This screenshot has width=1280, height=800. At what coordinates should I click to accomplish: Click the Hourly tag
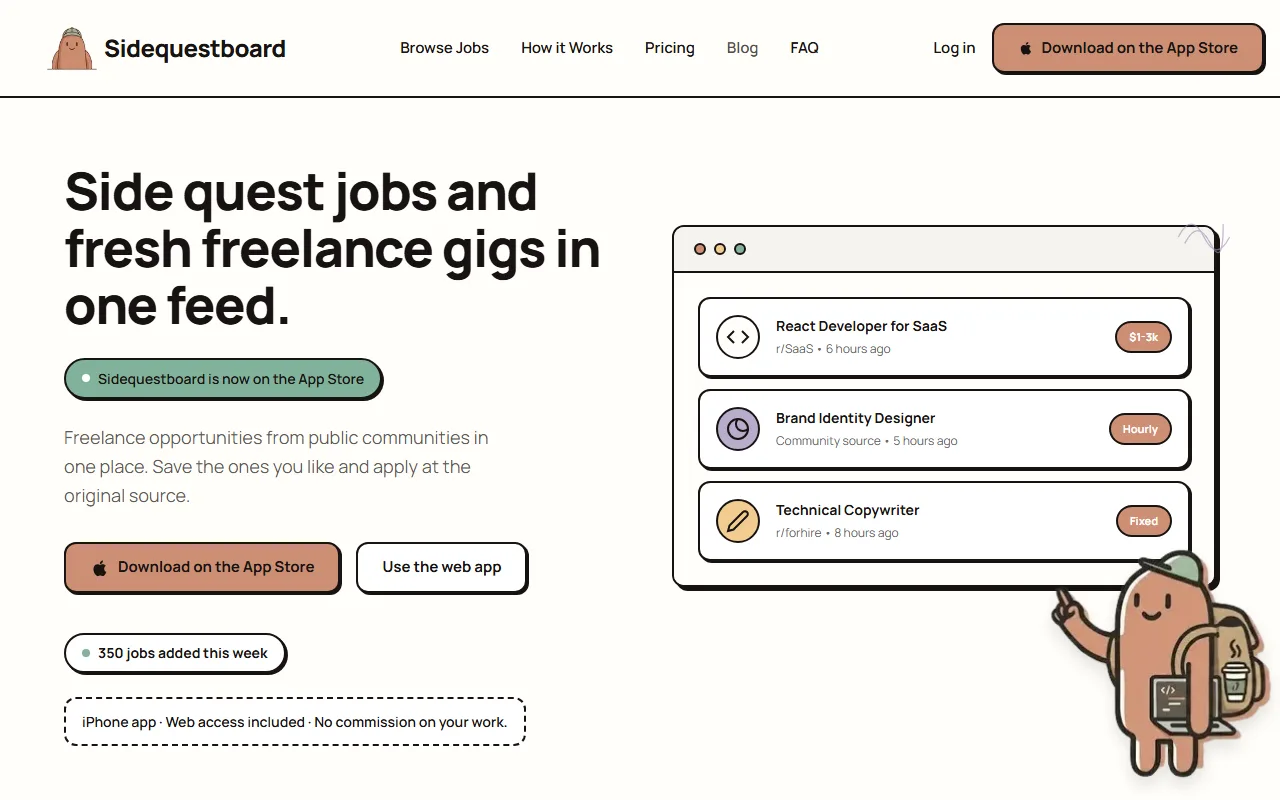(1140, 429)
